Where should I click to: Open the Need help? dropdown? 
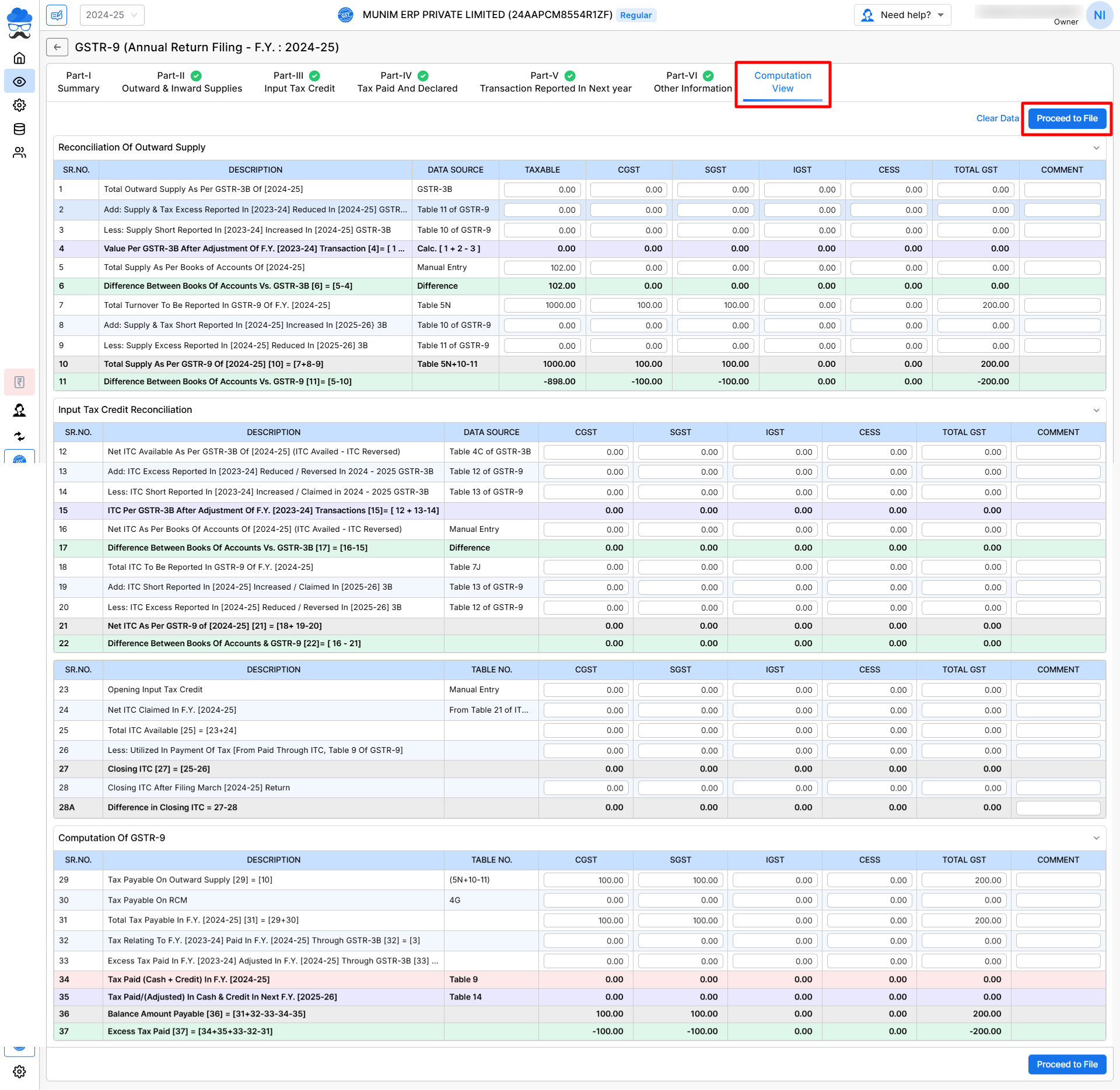902,15
